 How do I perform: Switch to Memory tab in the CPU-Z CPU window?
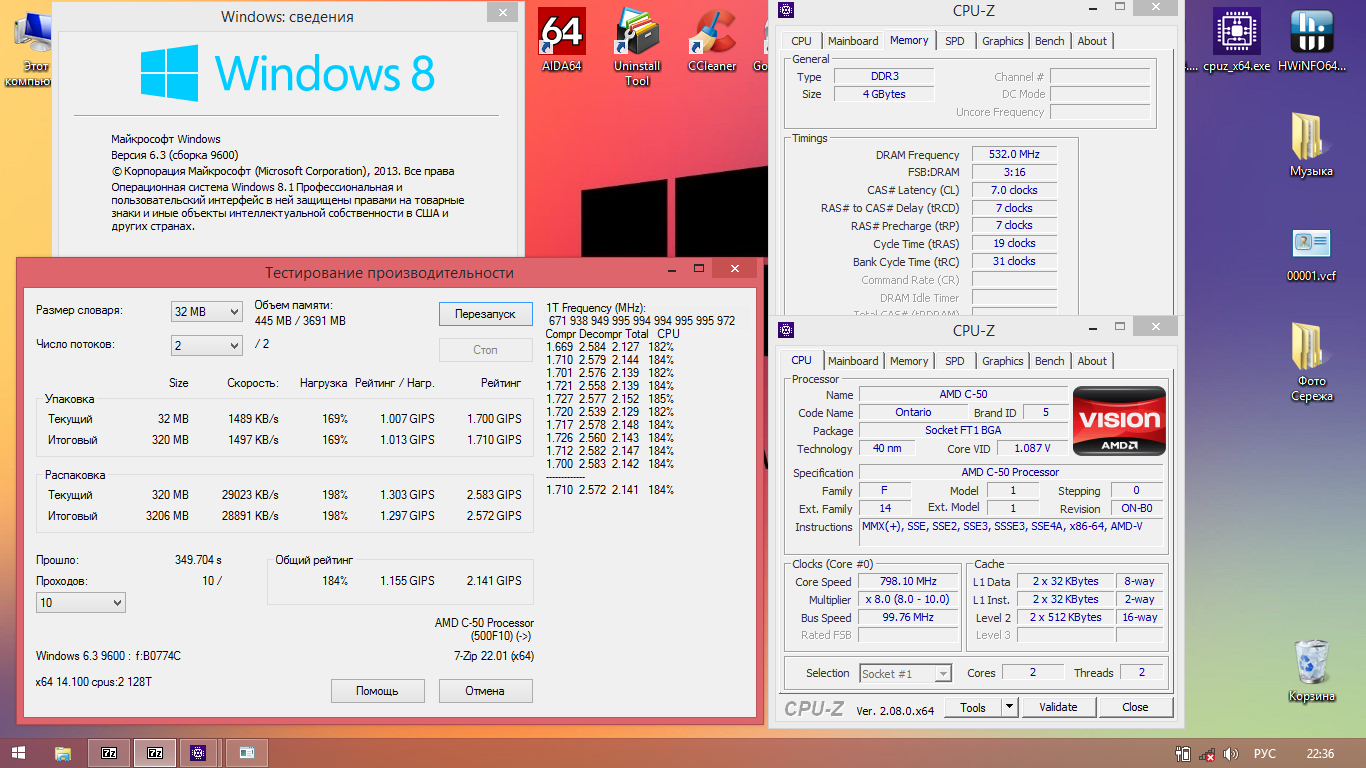click(909, 361)
